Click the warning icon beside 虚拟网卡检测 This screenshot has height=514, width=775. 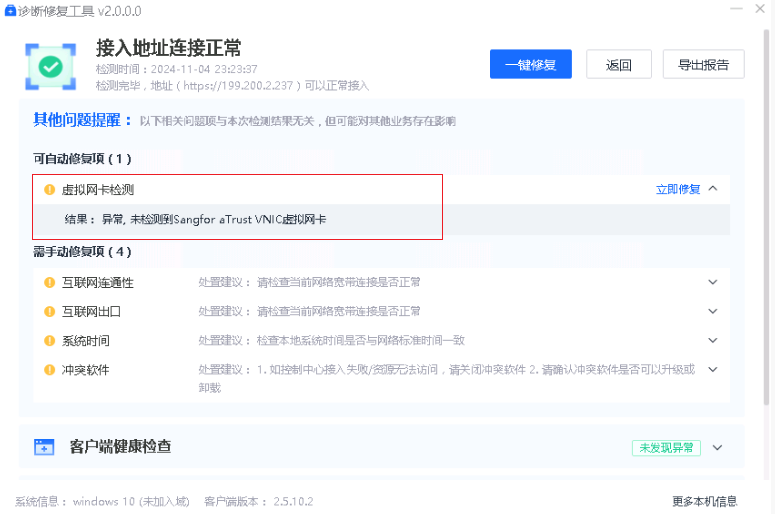49,189
